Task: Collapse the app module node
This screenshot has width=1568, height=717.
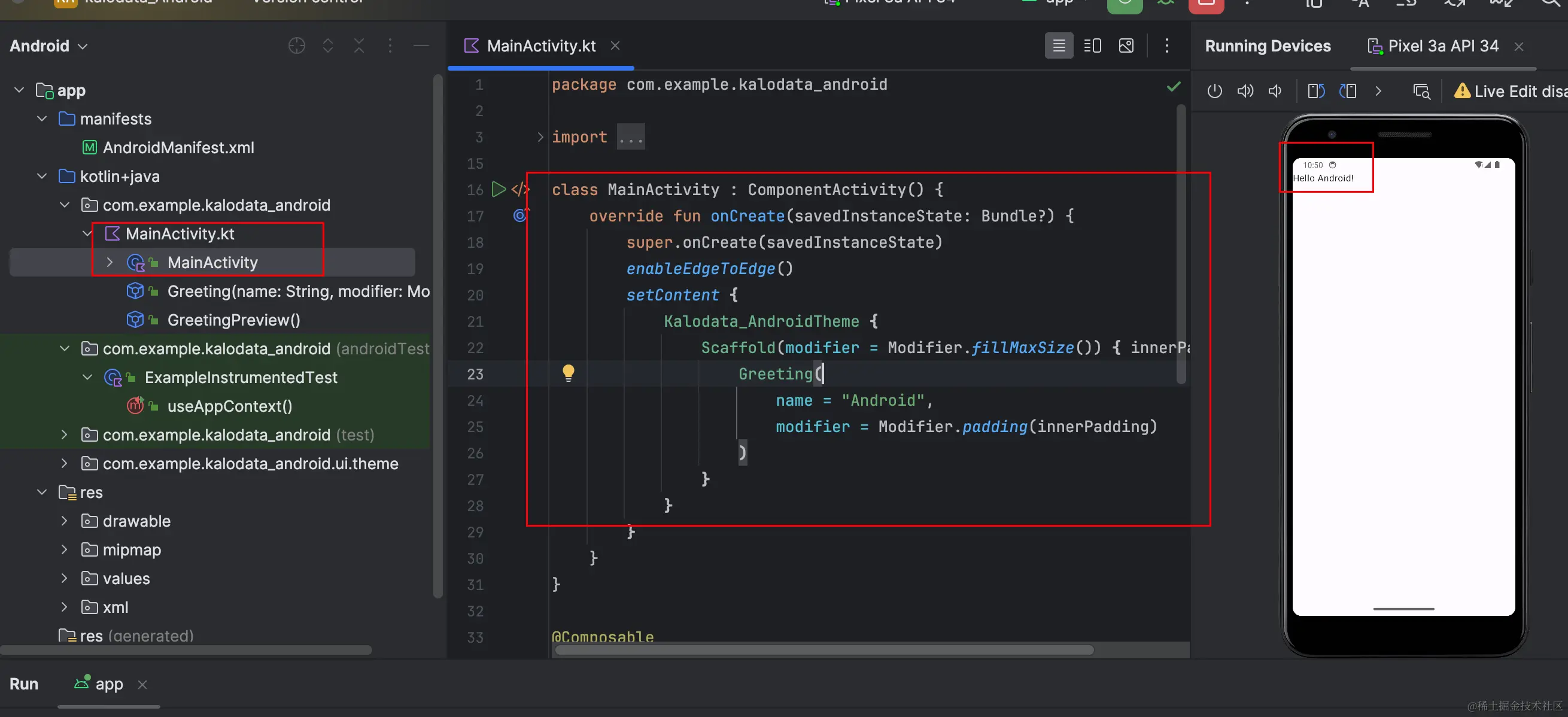Action: coord(19,90)
